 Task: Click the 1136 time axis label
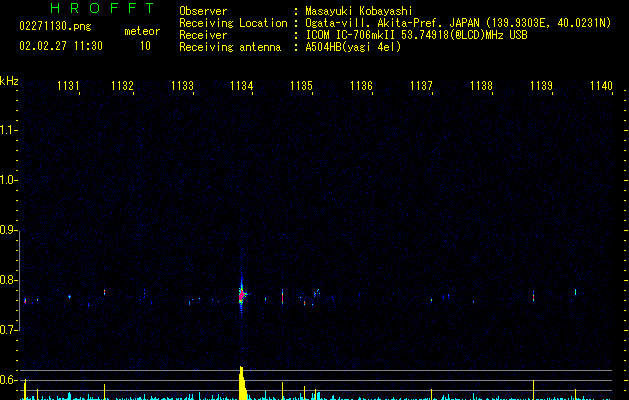click(x=361, y=85)
